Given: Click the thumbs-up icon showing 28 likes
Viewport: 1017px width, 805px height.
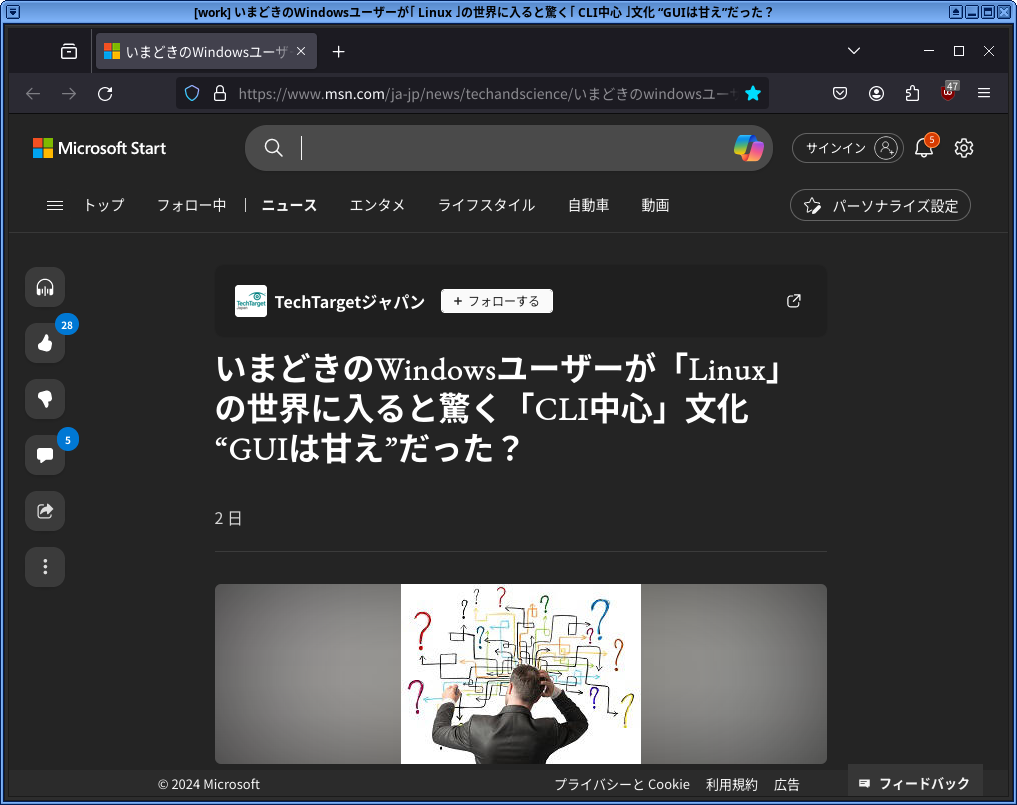Looking at the screenshot, I should pyautogui.click(x=44, y=342).
